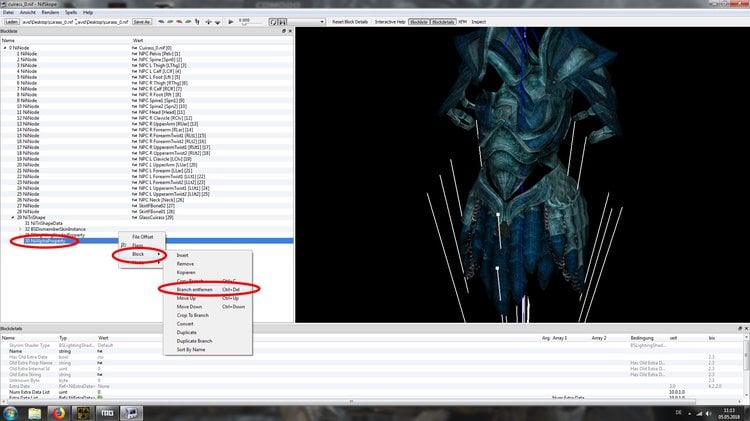Toggle the Blockdetails panel button

pos(443,22)
